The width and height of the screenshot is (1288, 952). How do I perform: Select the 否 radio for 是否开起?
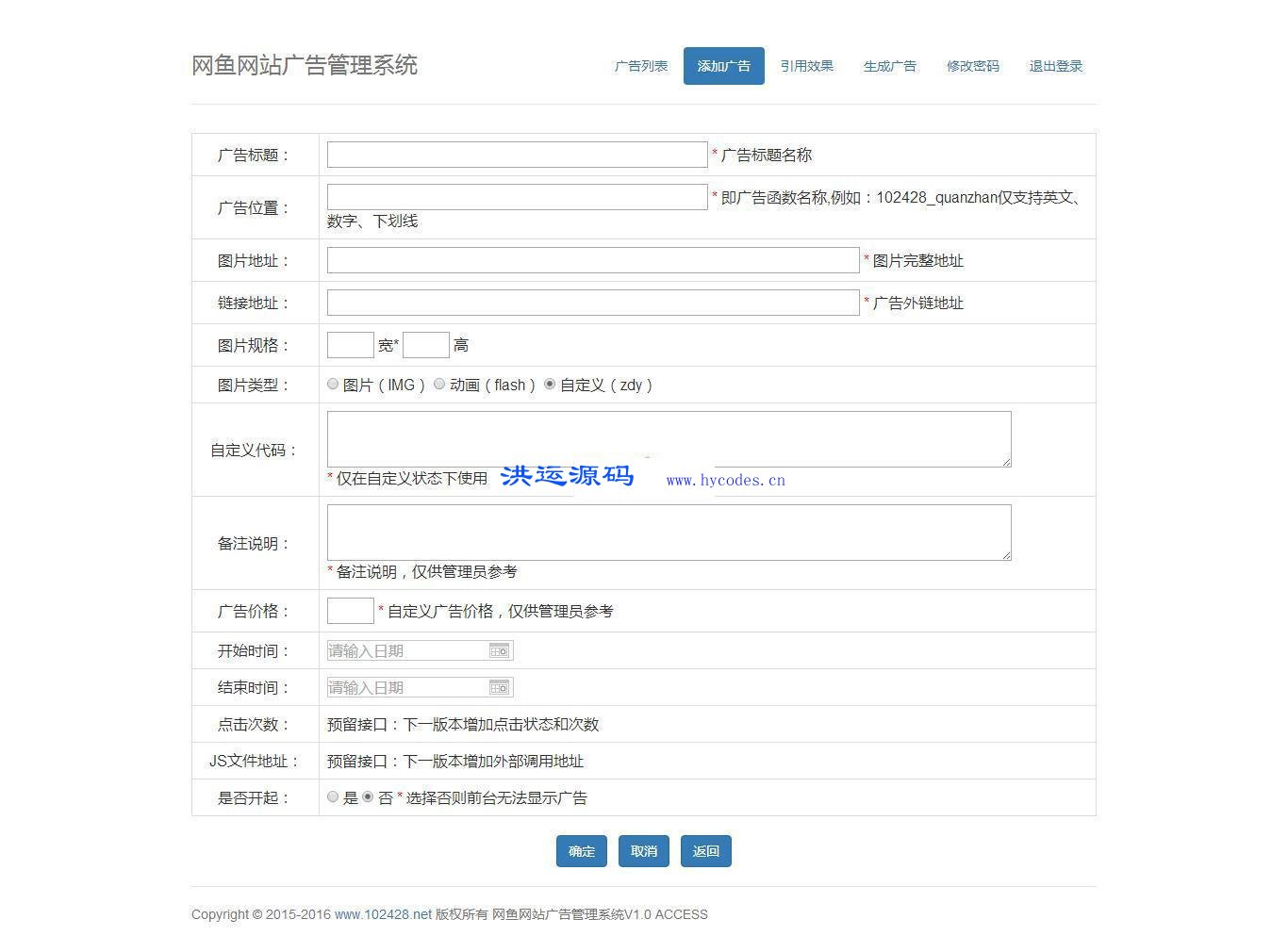(x=368, y=796)
